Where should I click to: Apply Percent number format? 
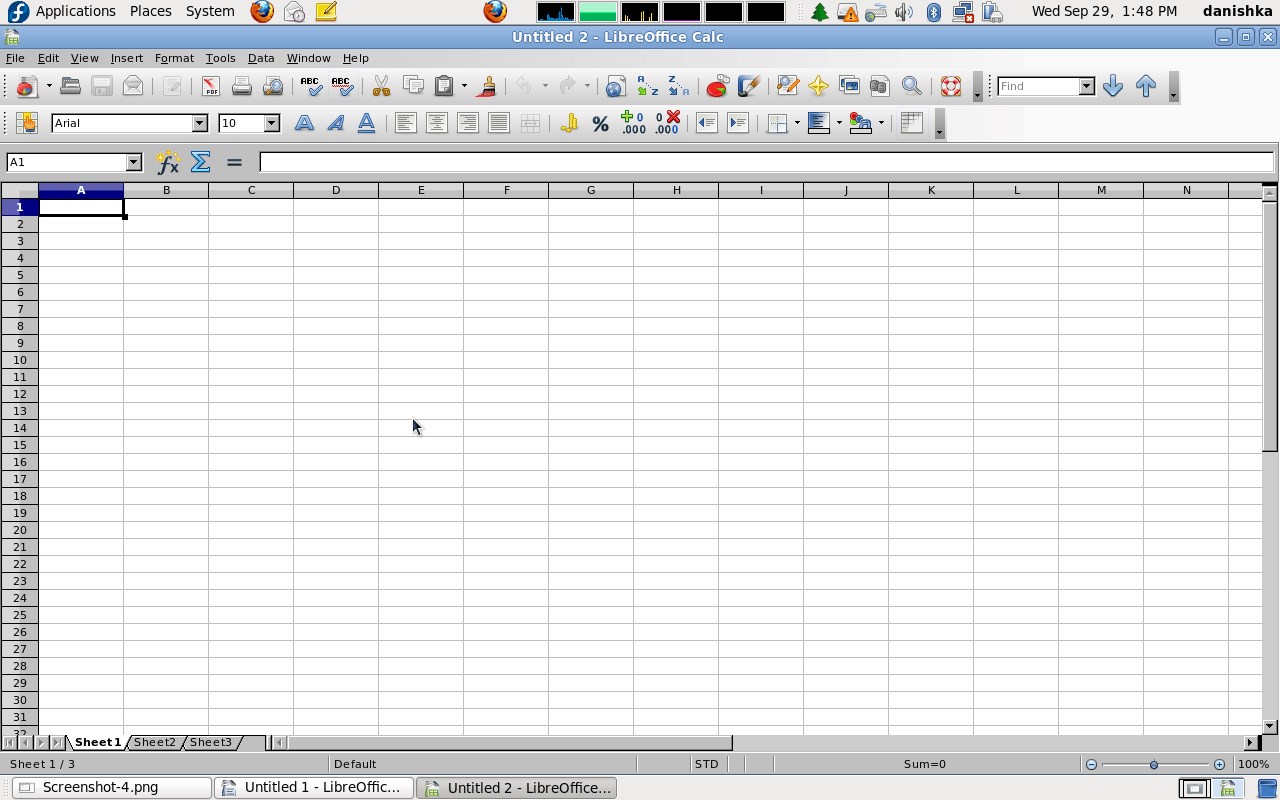(600, 123)
